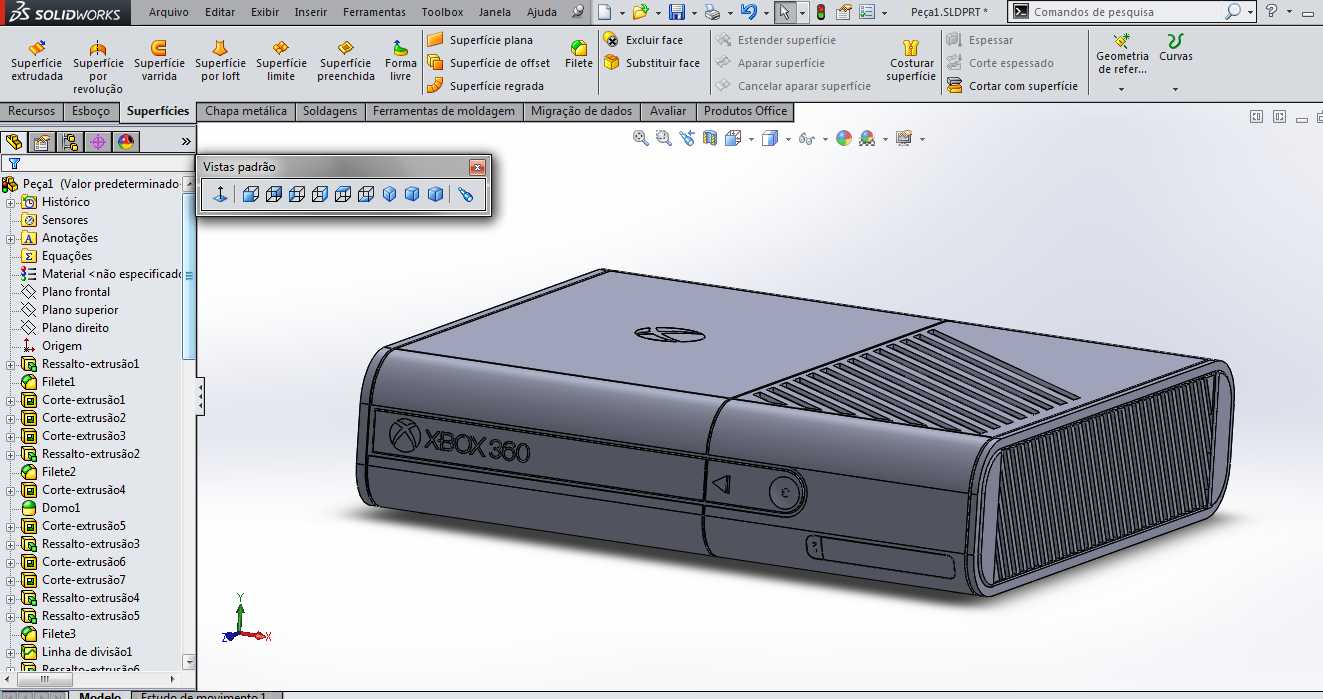The height and width of the screenshot is (699, 1323).
Task: Click pin icon in Vistas padrão toolbar
Action: [465, 194]
